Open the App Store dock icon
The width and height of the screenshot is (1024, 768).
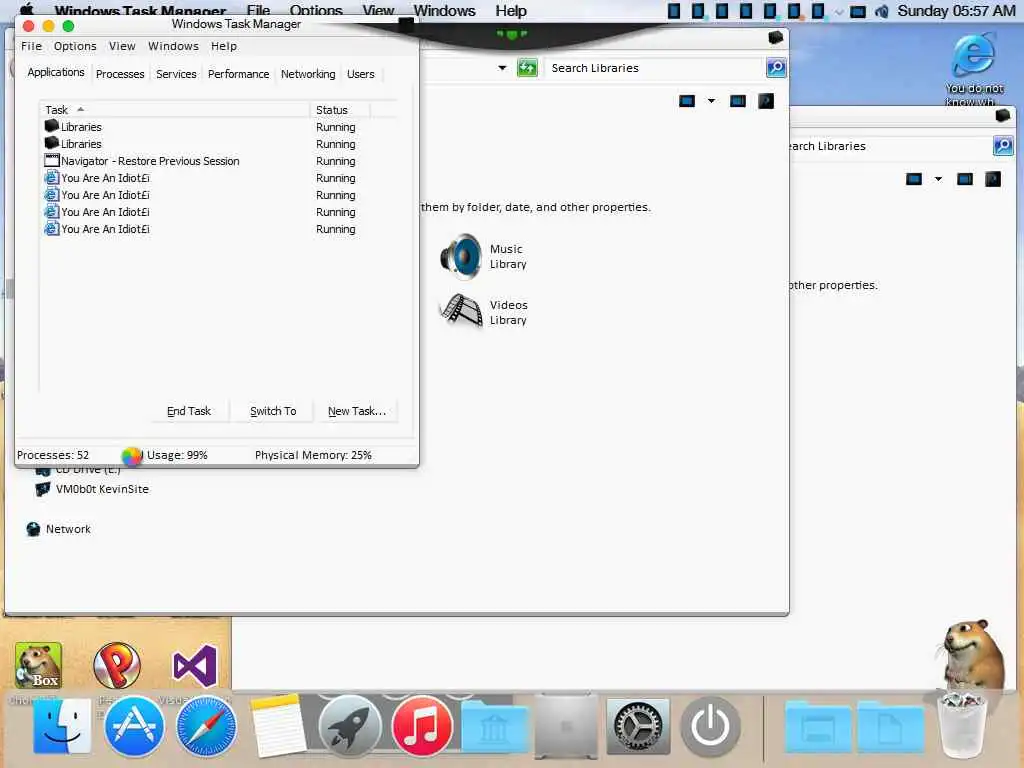click(x=134, y=726)
